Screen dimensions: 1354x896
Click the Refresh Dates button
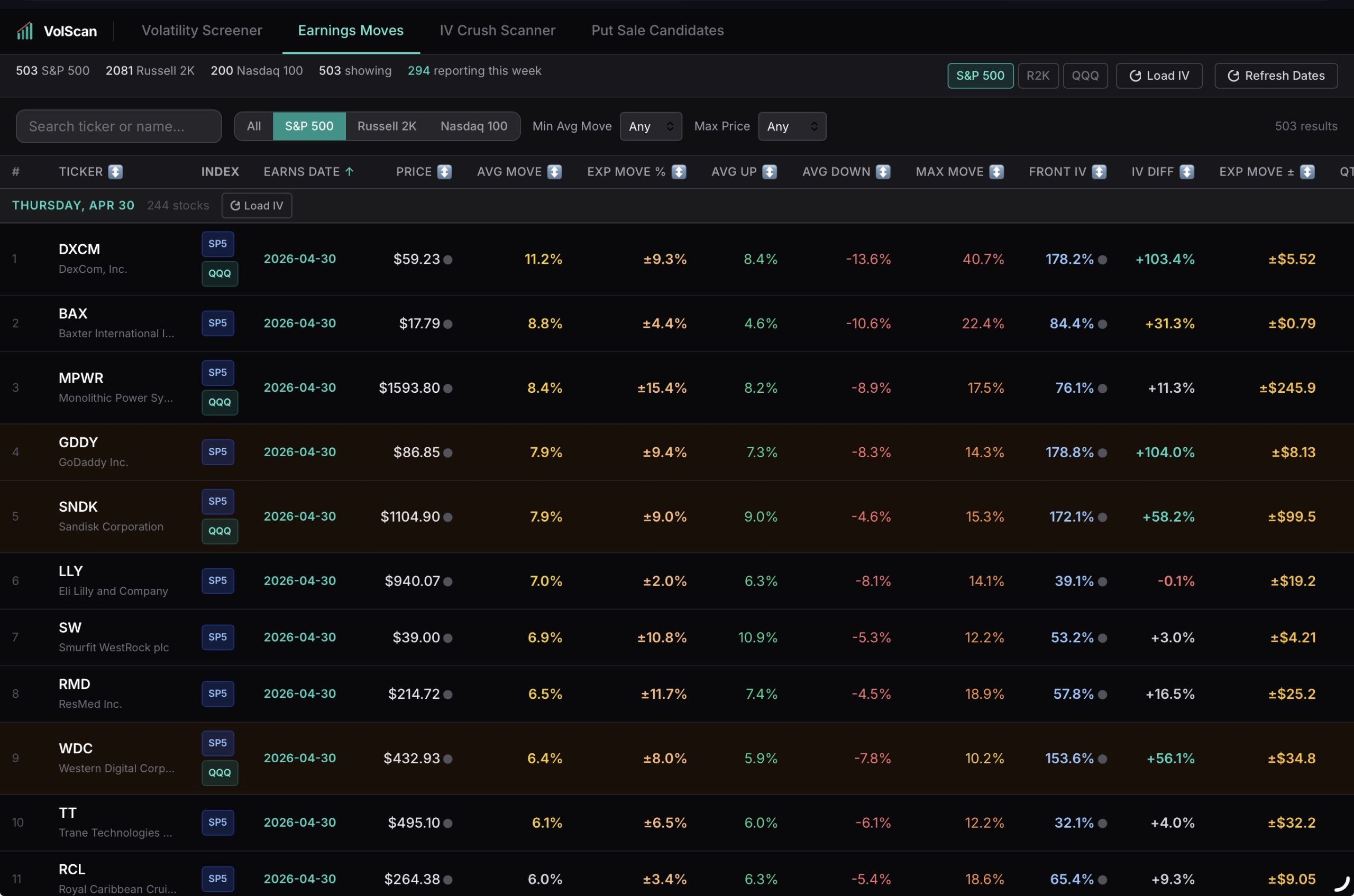tap(1276, 76)
